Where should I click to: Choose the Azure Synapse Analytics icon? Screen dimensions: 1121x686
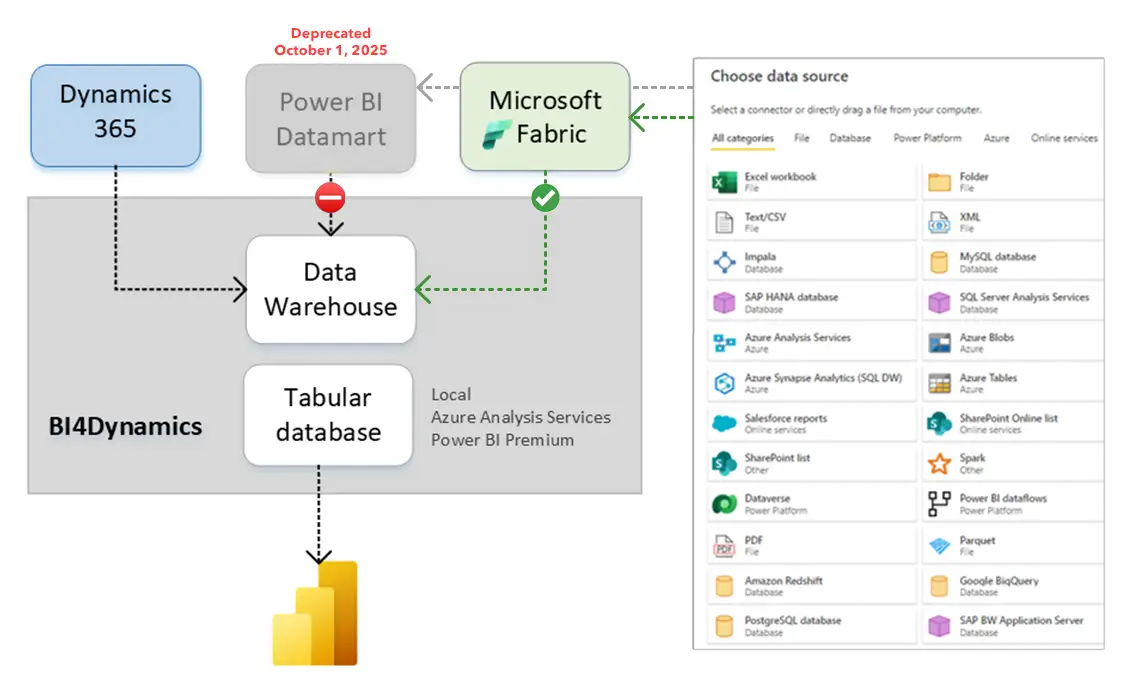724,384
